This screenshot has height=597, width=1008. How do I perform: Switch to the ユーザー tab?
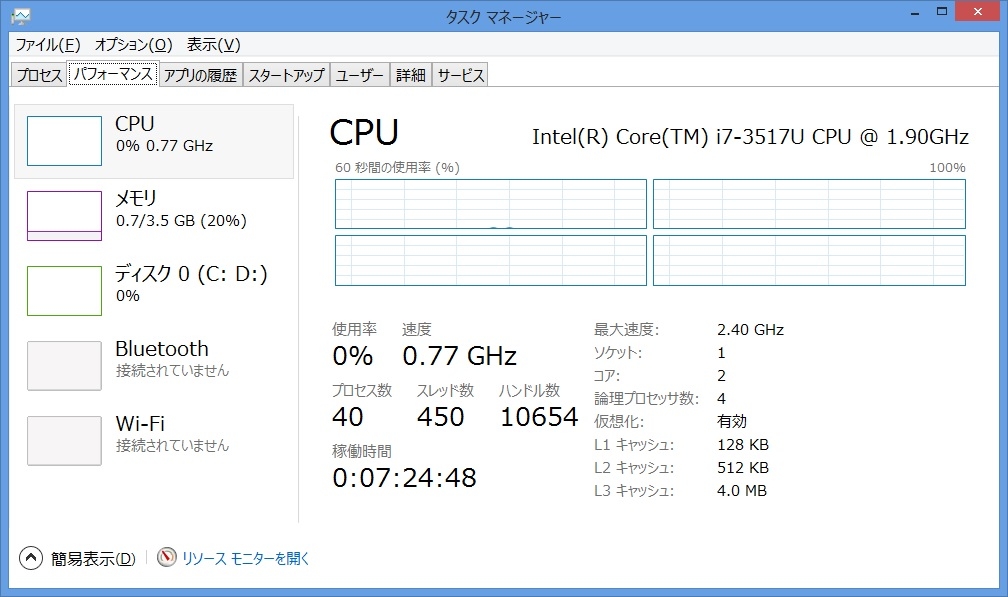click(x=360, y=75)
